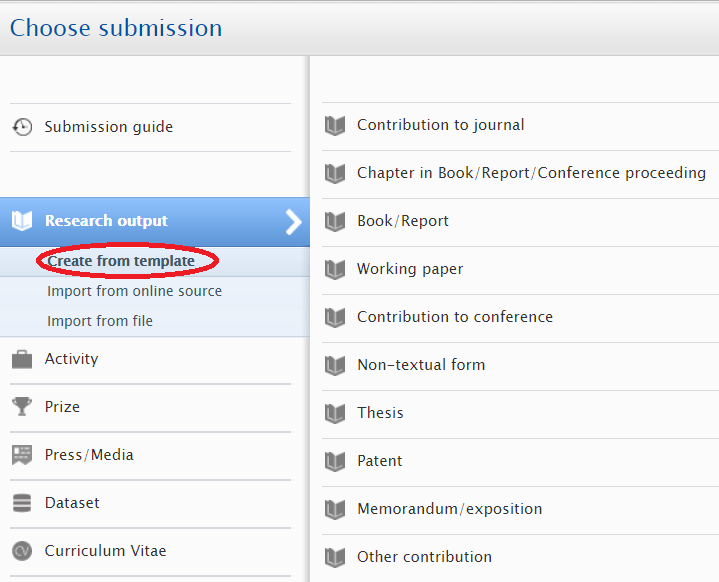This screenshot has width=719, height=582.
Task: Click the Prize trophy icon
Action: pyautogui.click(x=22, y=407)
